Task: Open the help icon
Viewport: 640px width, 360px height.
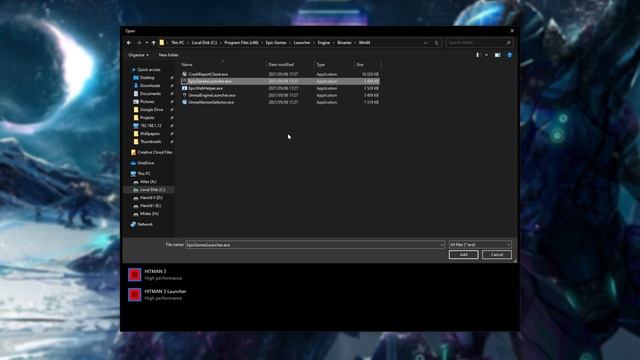Action: coord(509,55)
